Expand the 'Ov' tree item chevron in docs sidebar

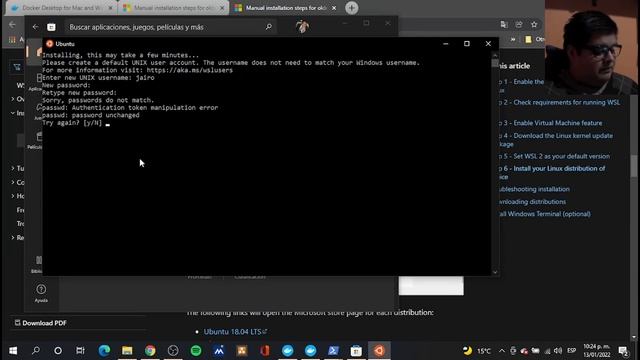[13, 99]
